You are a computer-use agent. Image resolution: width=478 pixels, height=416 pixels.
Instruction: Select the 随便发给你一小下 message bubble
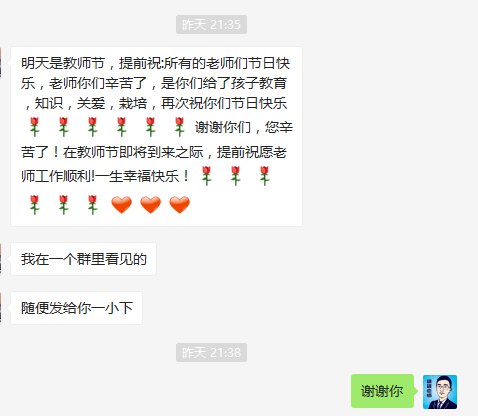tap(76, 308)
